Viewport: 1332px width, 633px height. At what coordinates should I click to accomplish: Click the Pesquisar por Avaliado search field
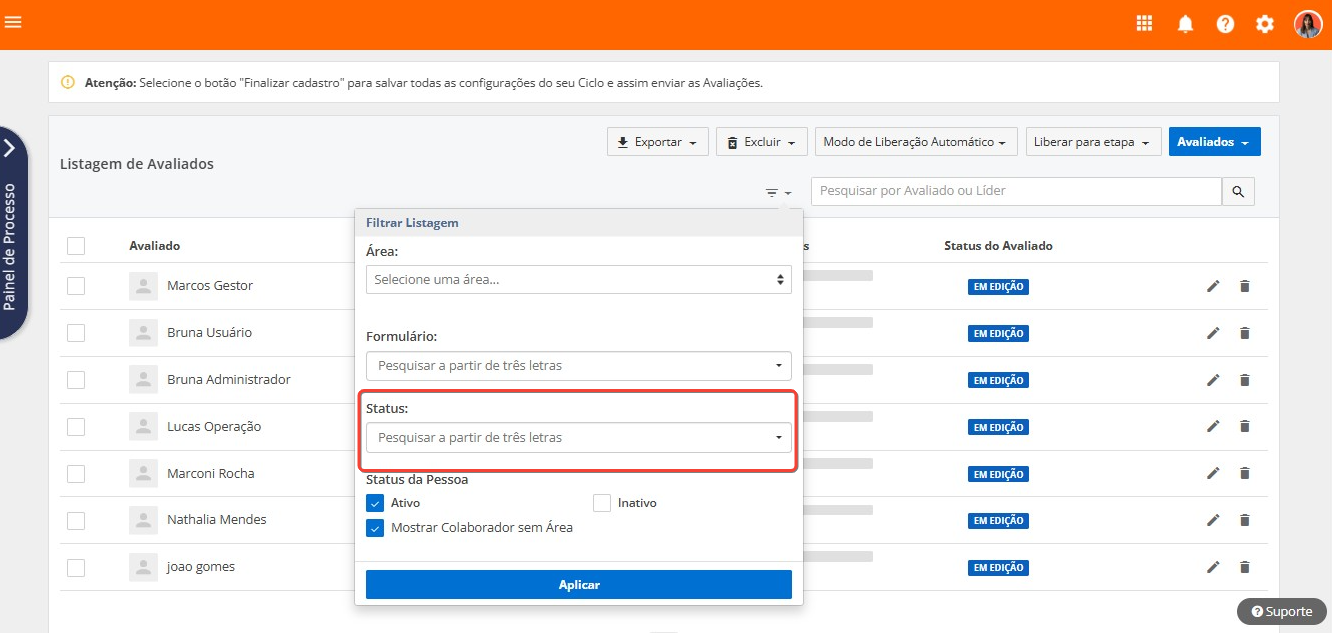pos(1015,191)
